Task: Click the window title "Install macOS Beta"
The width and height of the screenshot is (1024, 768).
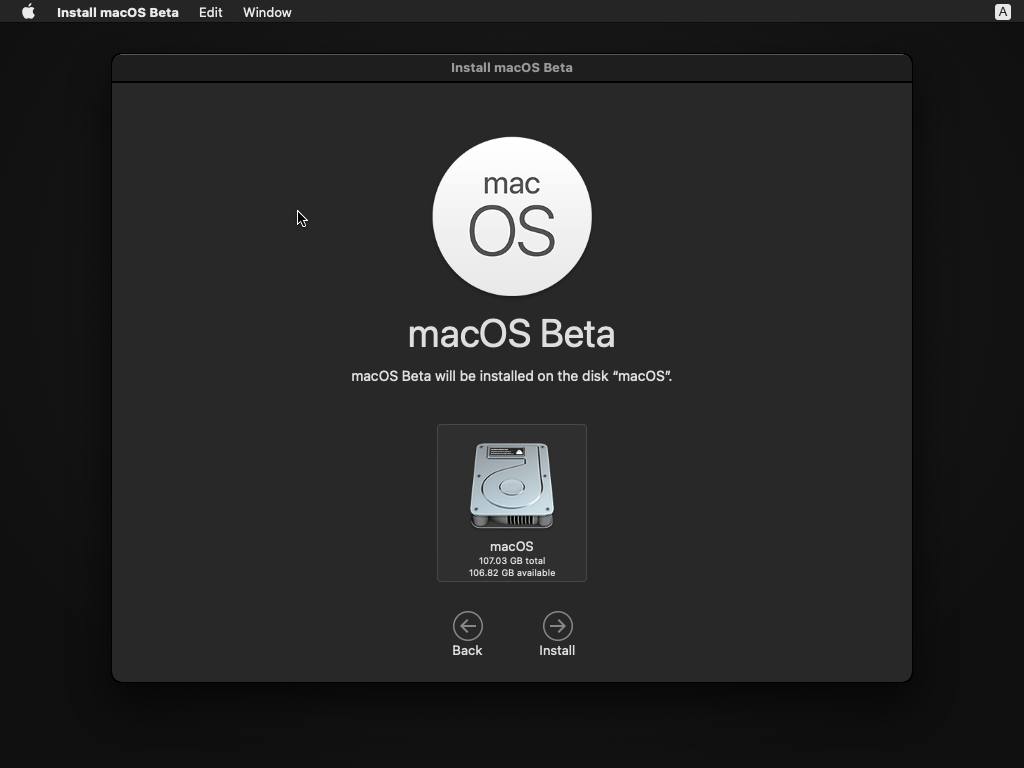Action: 511,67
